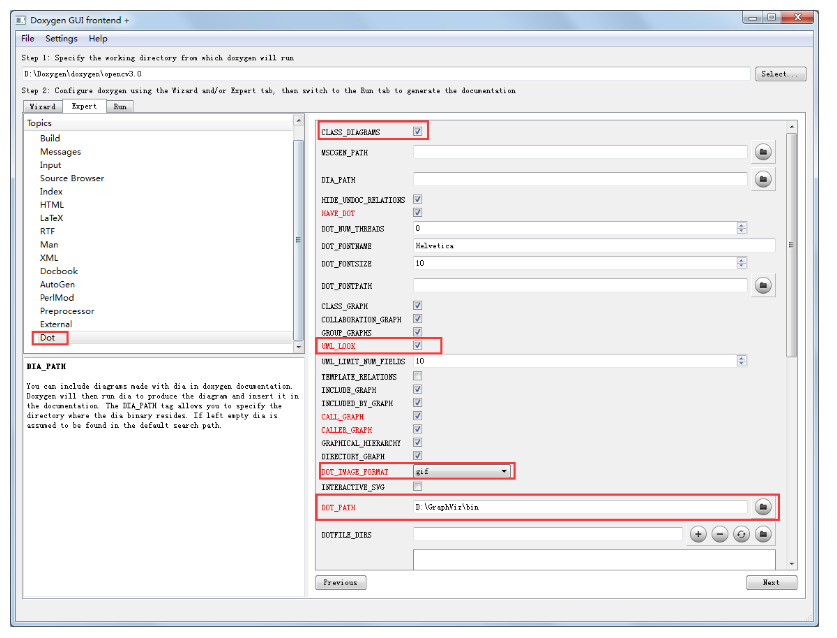Click the MSCGEN_PATH text field
The width and height of the screenshot is (837, 638).
tap(580, 152)
